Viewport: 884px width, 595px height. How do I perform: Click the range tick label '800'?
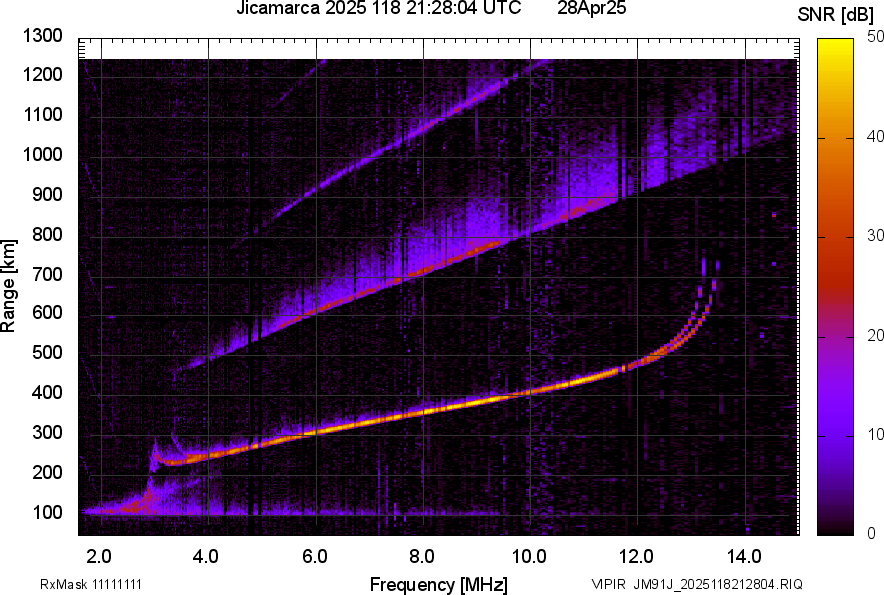tap(47, 233)
